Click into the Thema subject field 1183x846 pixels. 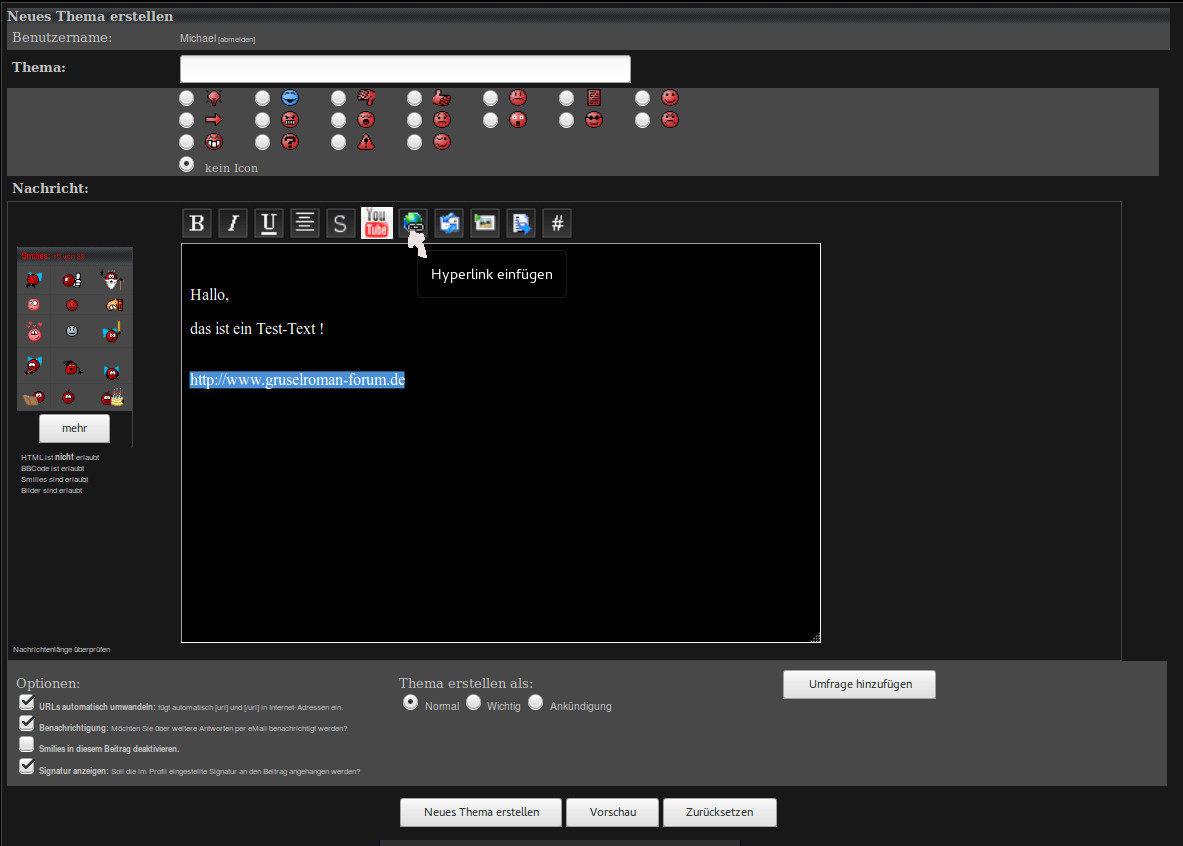(x=405, y=69)
